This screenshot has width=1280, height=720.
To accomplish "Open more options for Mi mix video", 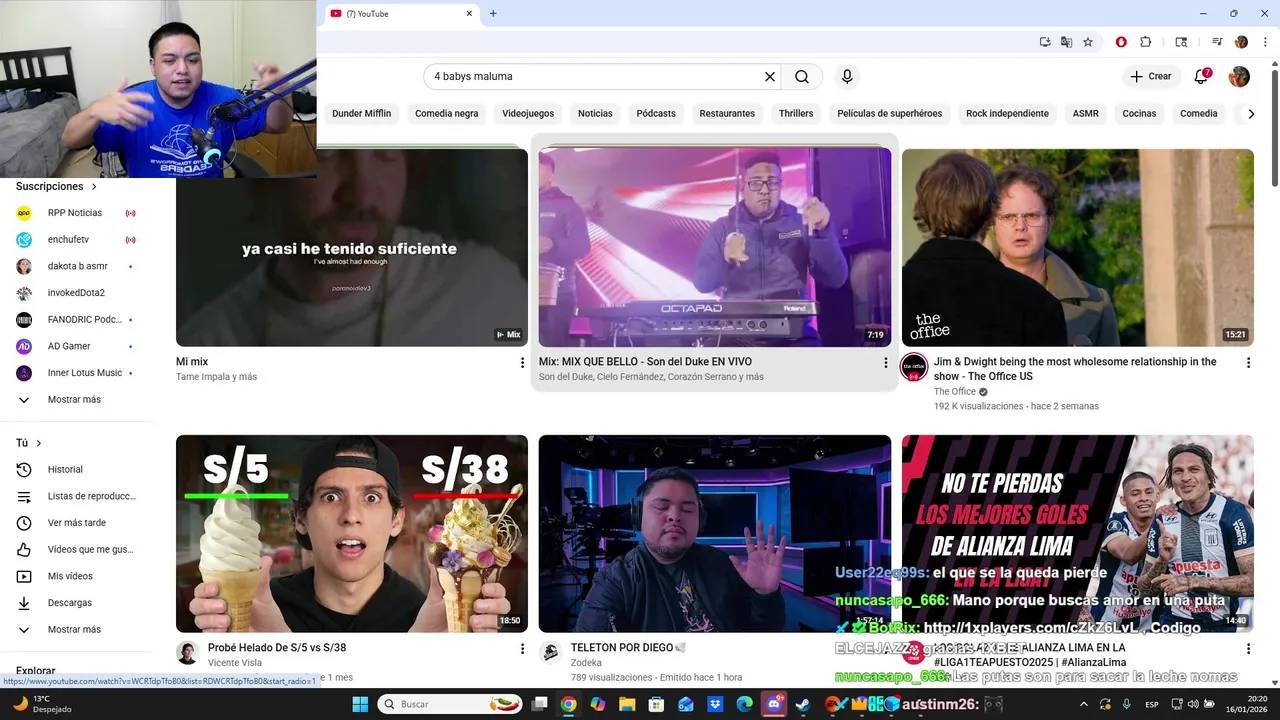I will coord(522,363).
